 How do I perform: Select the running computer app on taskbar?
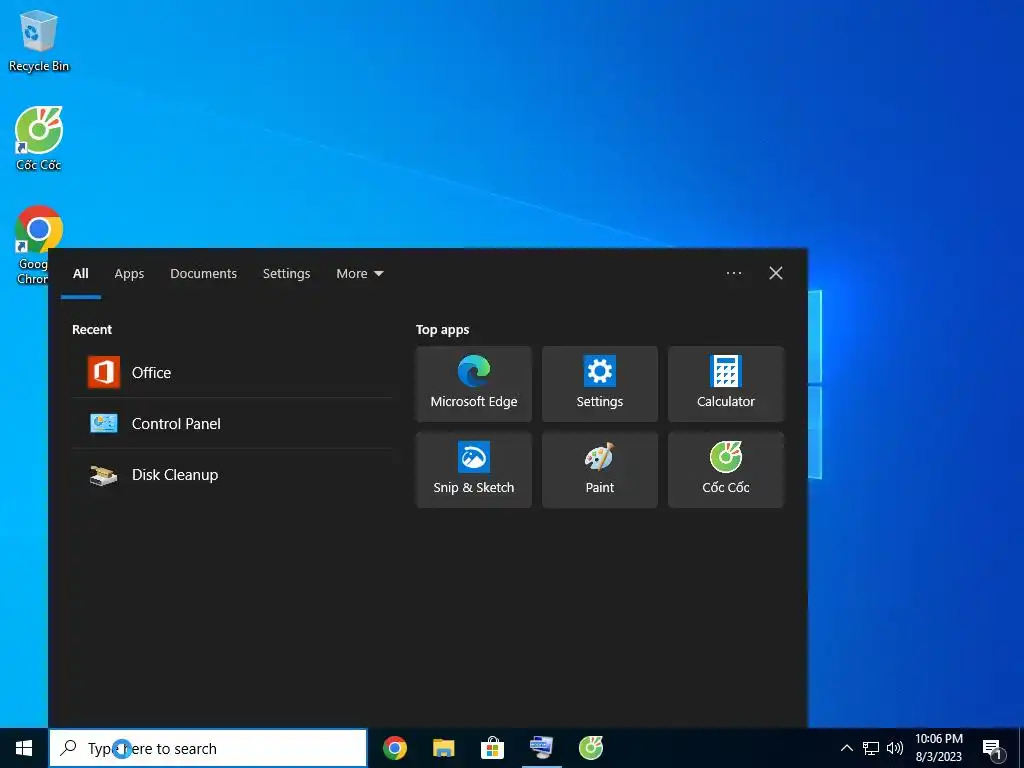pyautogui.click(x=541, y=748)
